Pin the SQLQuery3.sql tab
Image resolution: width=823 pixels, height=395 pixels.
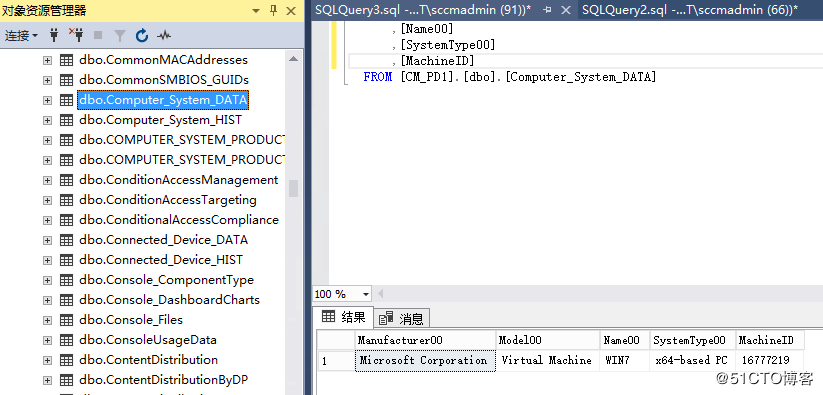pos(547,10)
